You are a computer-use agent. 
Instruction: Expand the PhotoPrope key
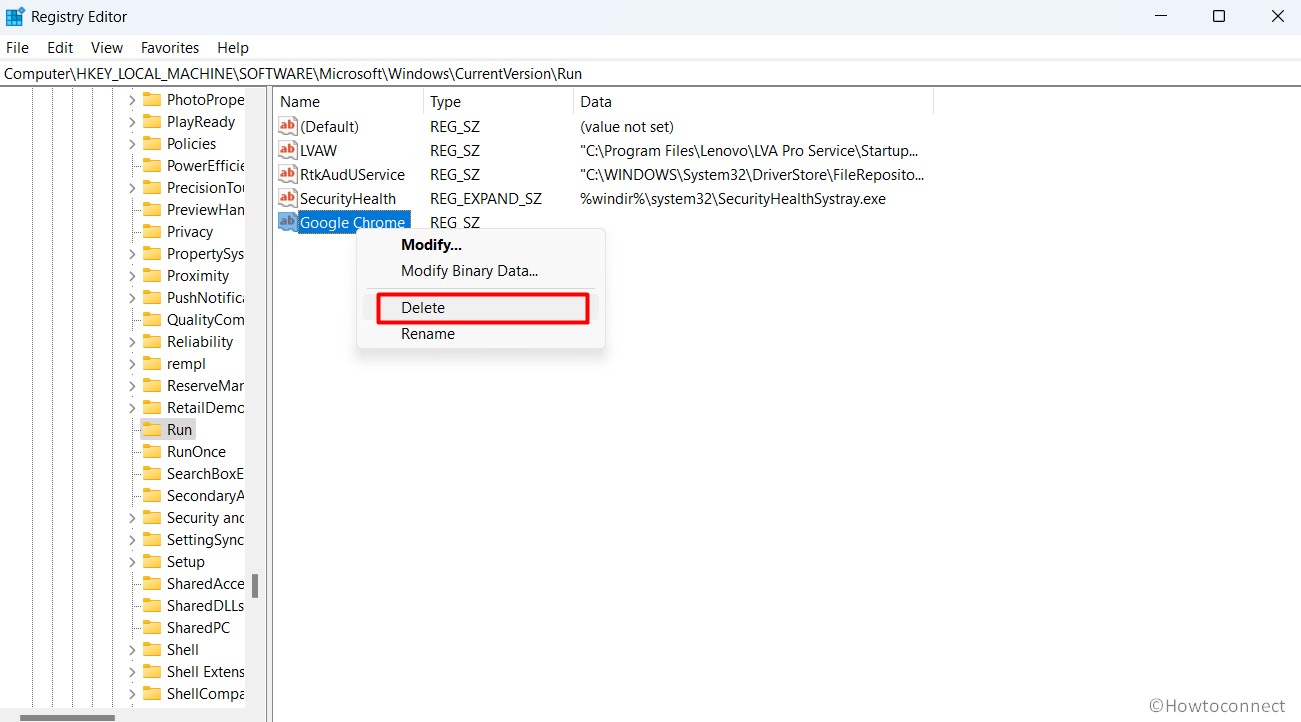coord(132,100)
